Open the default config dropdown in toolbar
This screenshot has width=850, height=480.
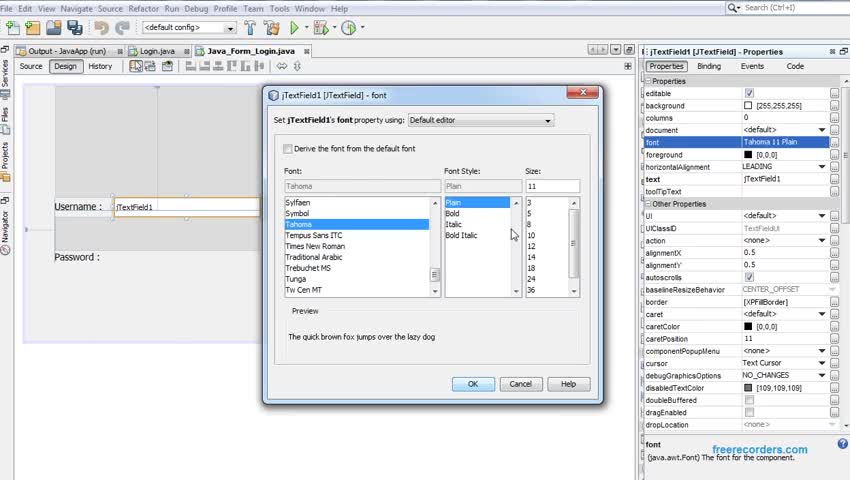(x=189, y=28)
